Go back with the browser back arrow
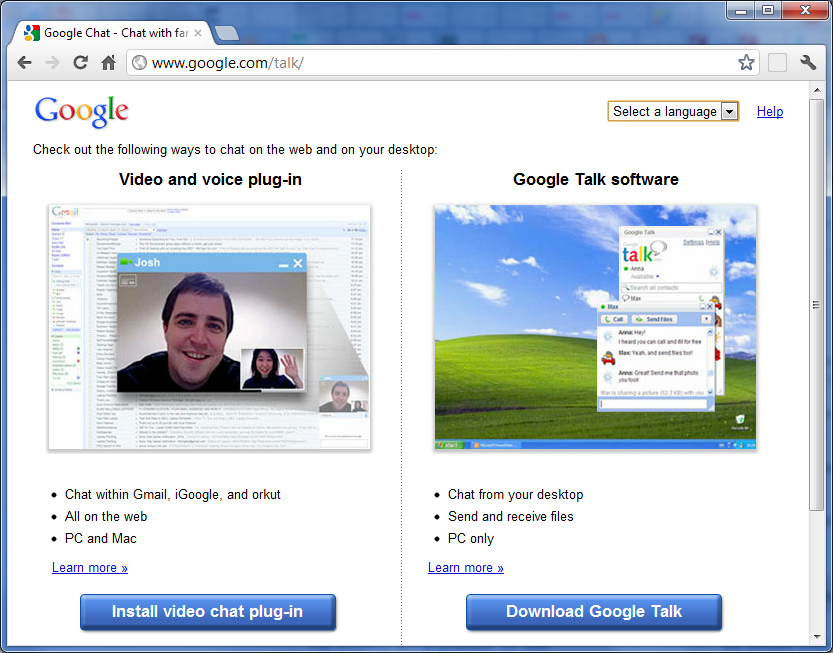This screenshot has height=653, width=833. point(24,63)
